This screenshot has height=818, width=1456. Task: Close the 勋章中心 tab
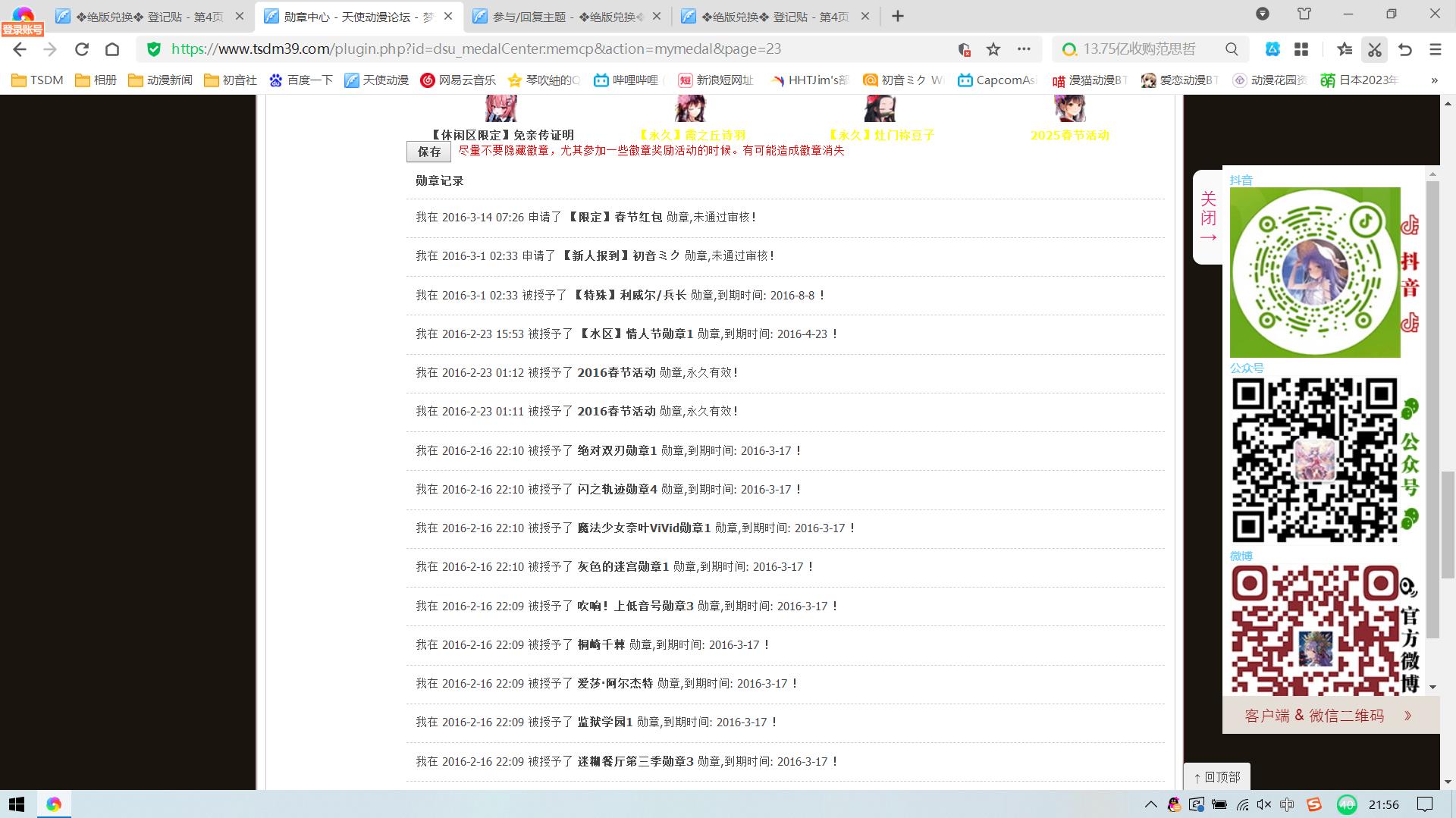[x=448, y=16]
